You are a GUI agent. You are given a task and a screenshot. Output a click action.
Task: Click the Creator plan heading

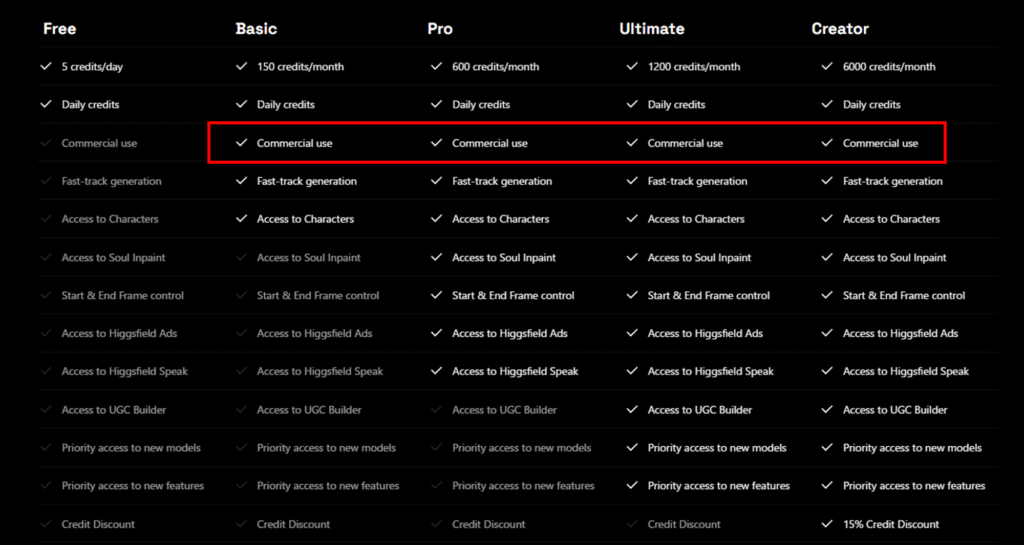tap(840, 29)
